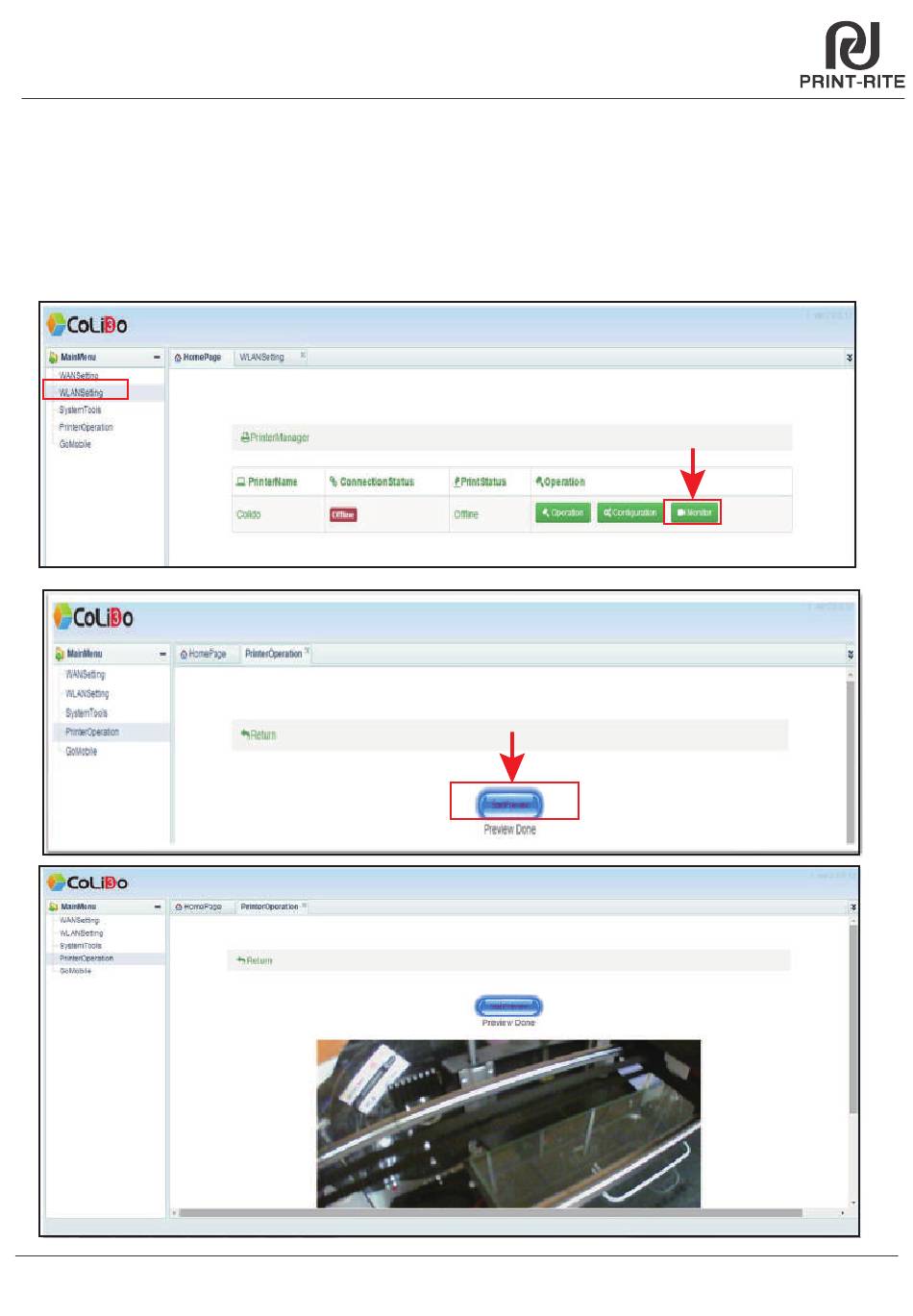The width and height of the screenshot is (913, 1316).
Task: Close PrinterOperation tab in second screenshot
Action: click(307, 651)
